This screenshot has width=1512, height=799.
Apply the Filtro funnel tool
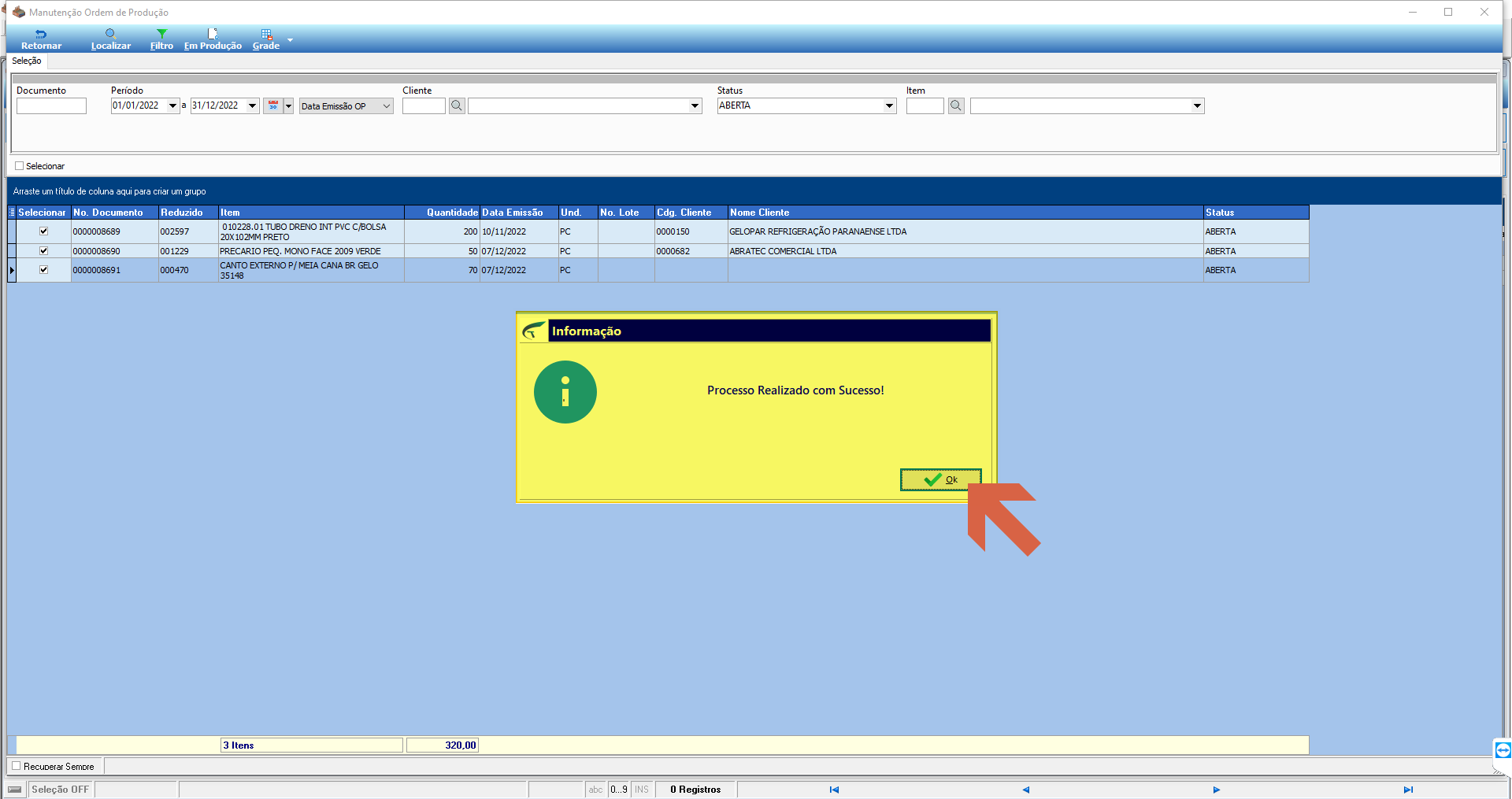[x=161, y=39]
